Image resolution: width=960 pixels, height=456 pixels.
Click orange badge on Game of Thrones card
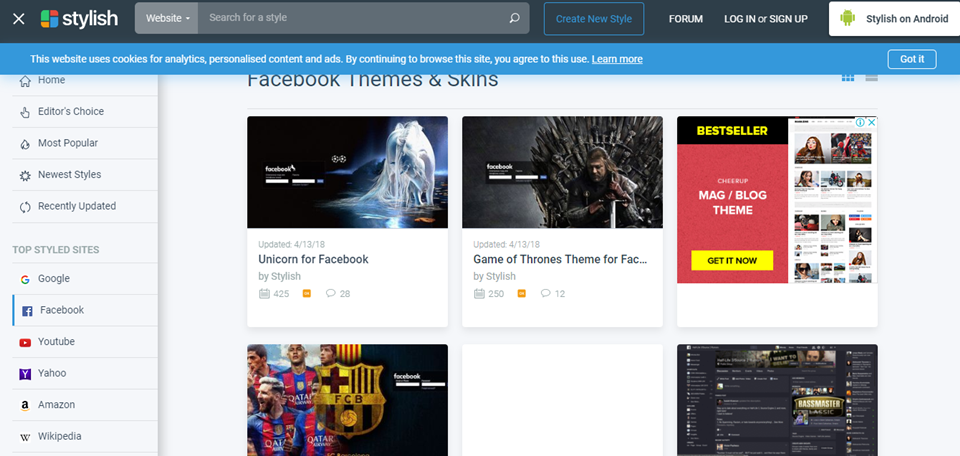[x=522, y=293]
